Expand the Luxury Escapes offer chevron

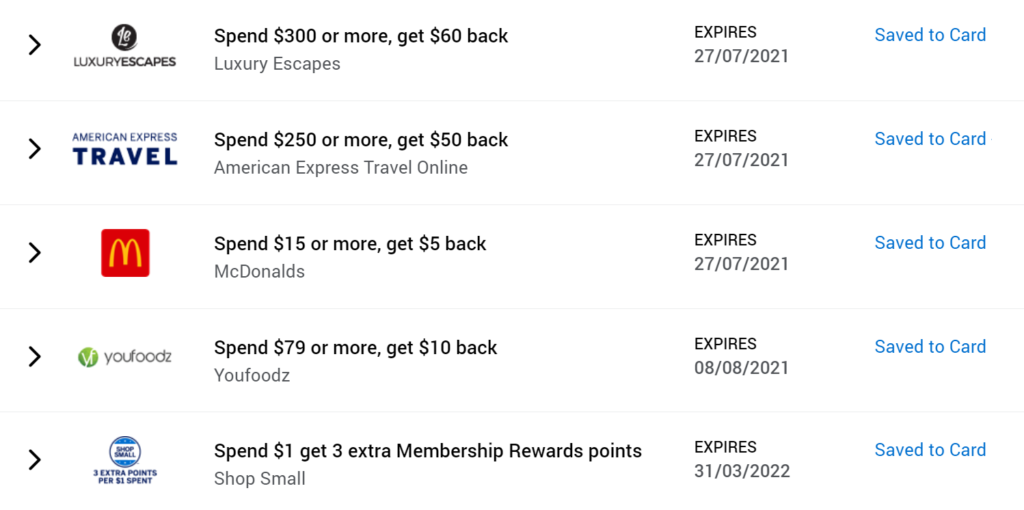[x=35, y=45]
